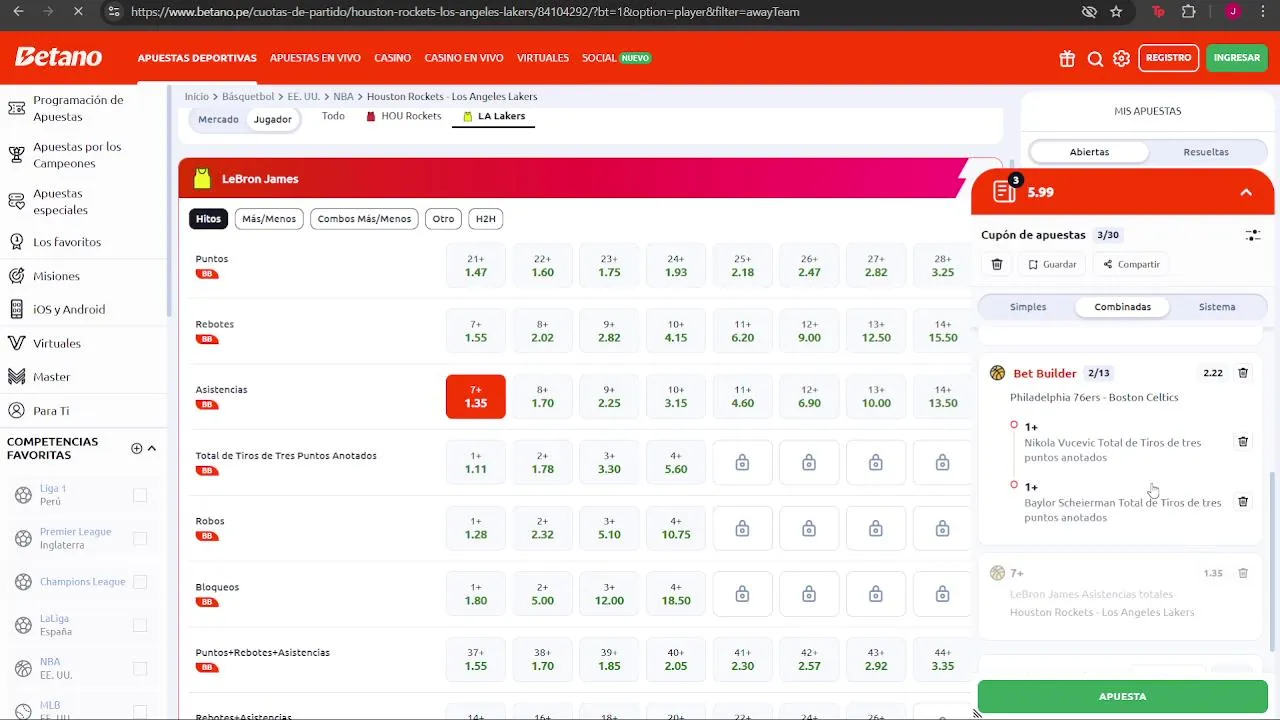Tick the Premier League Inglaterra checkbox
The width and height of the screenshot is (1280, 720).
click(140, 538)
